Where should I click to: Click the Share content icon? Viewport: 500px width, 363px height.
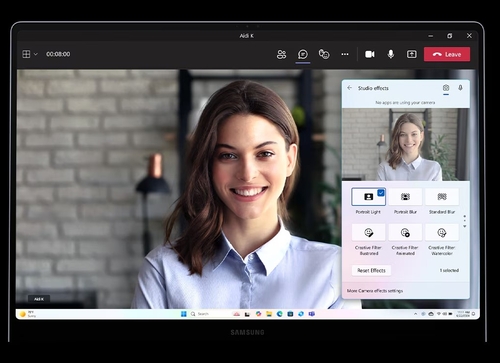click(x=412, y=54)
